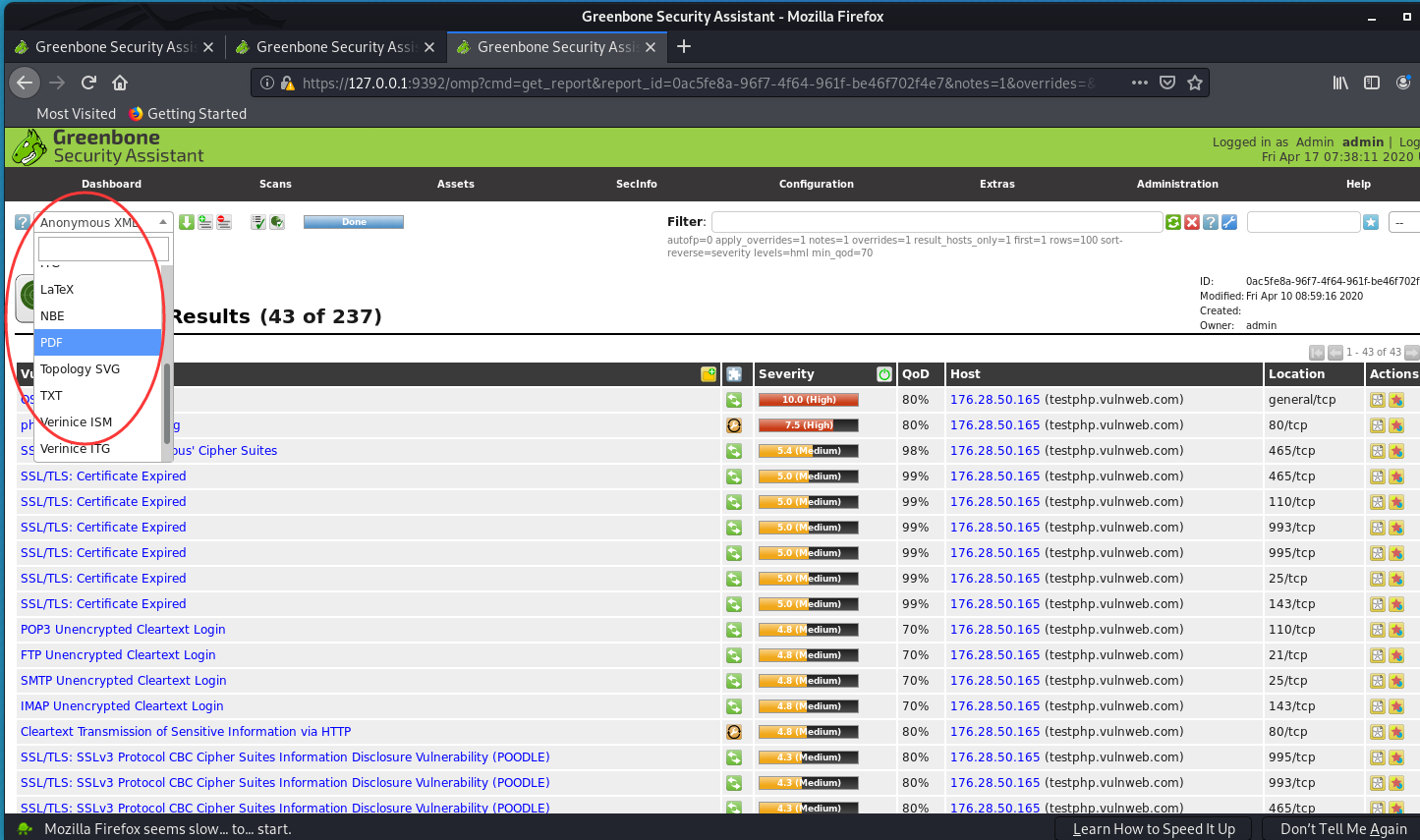
Task: Add override icon for the general/tcp row
Action: coord(1396,400)
